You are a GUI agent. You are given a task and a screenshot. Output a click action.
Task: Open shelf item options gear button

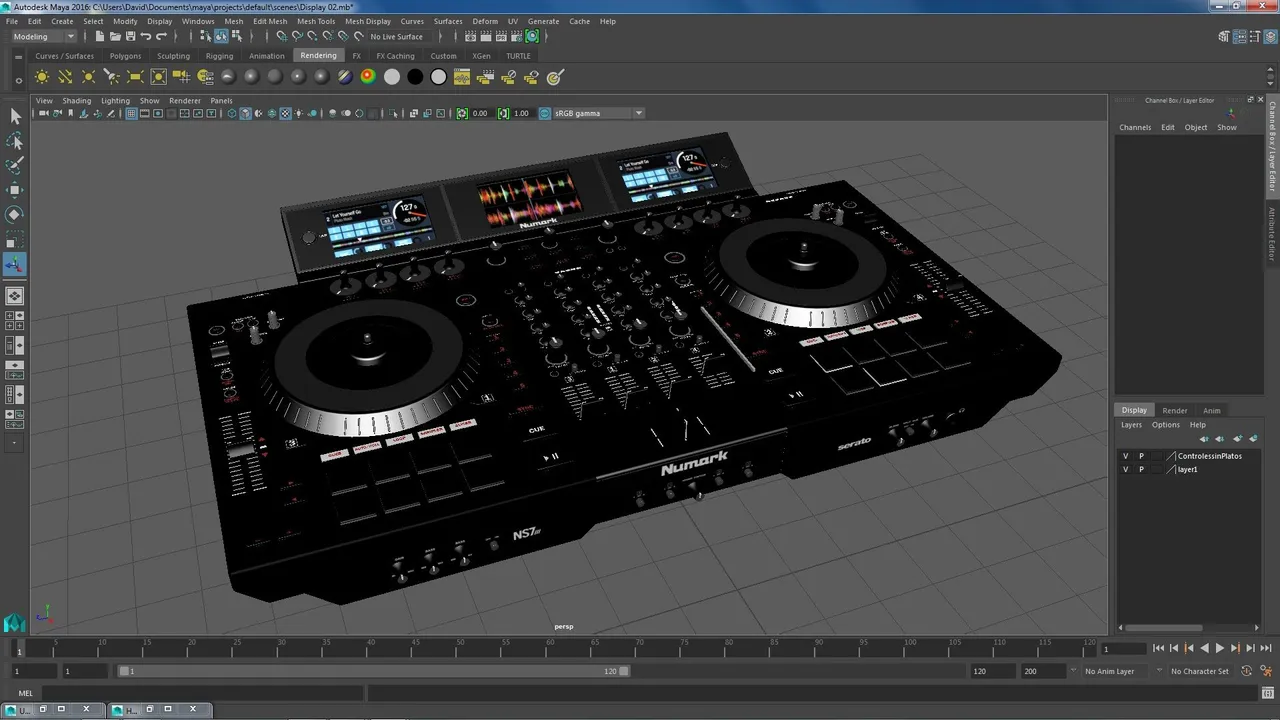click(18, 79)
